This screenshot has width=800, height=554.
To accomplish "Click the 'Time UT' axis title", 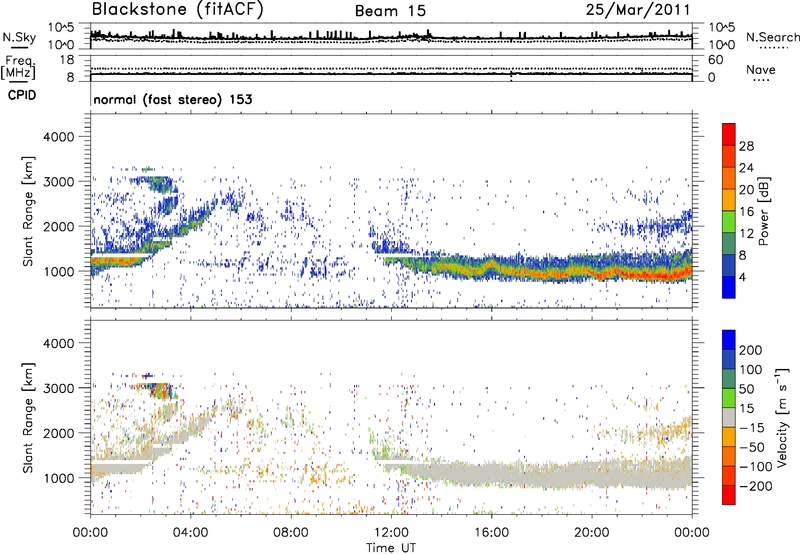I will tap(391, 548).
